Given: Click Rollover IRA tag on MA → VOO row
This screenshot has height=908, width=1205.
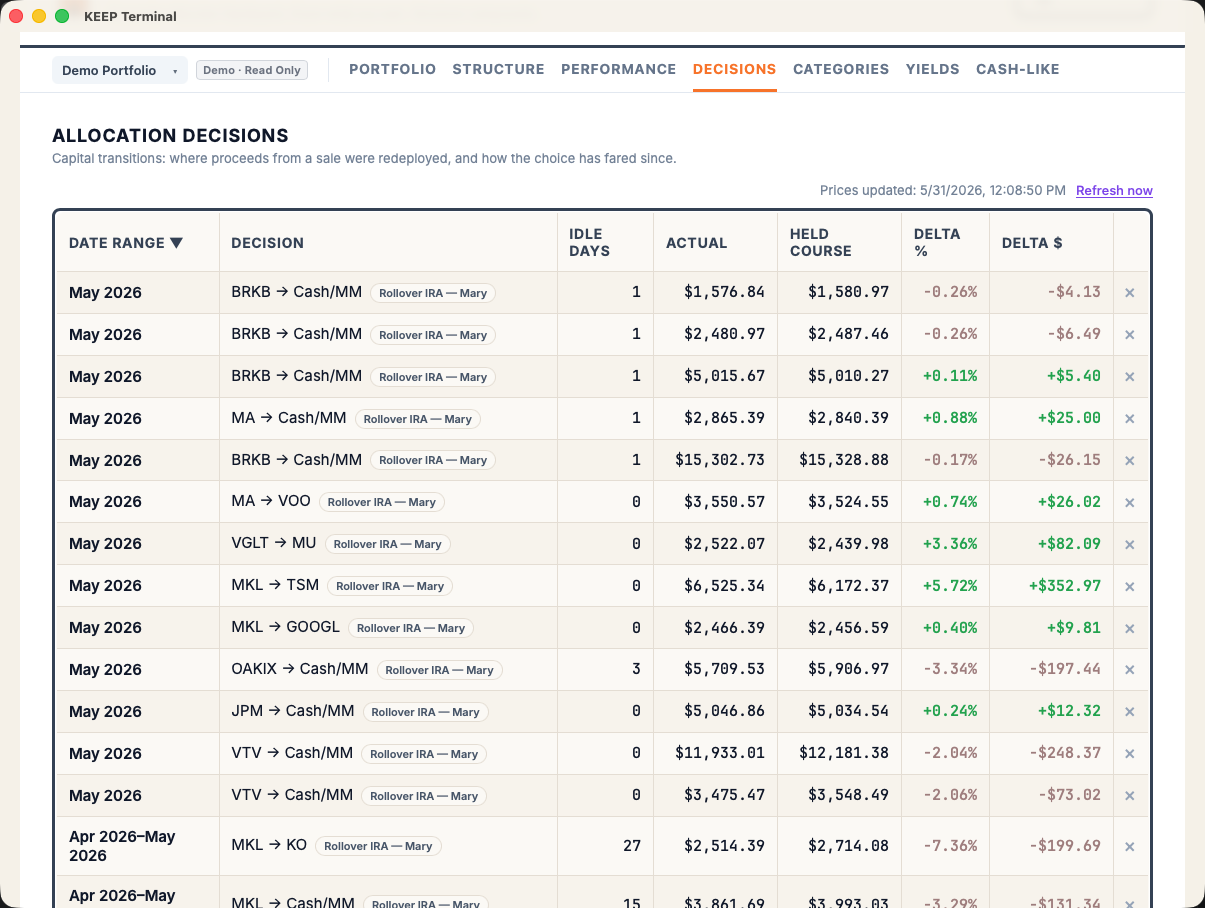Looking at the screenshot, I should point(382,502).
